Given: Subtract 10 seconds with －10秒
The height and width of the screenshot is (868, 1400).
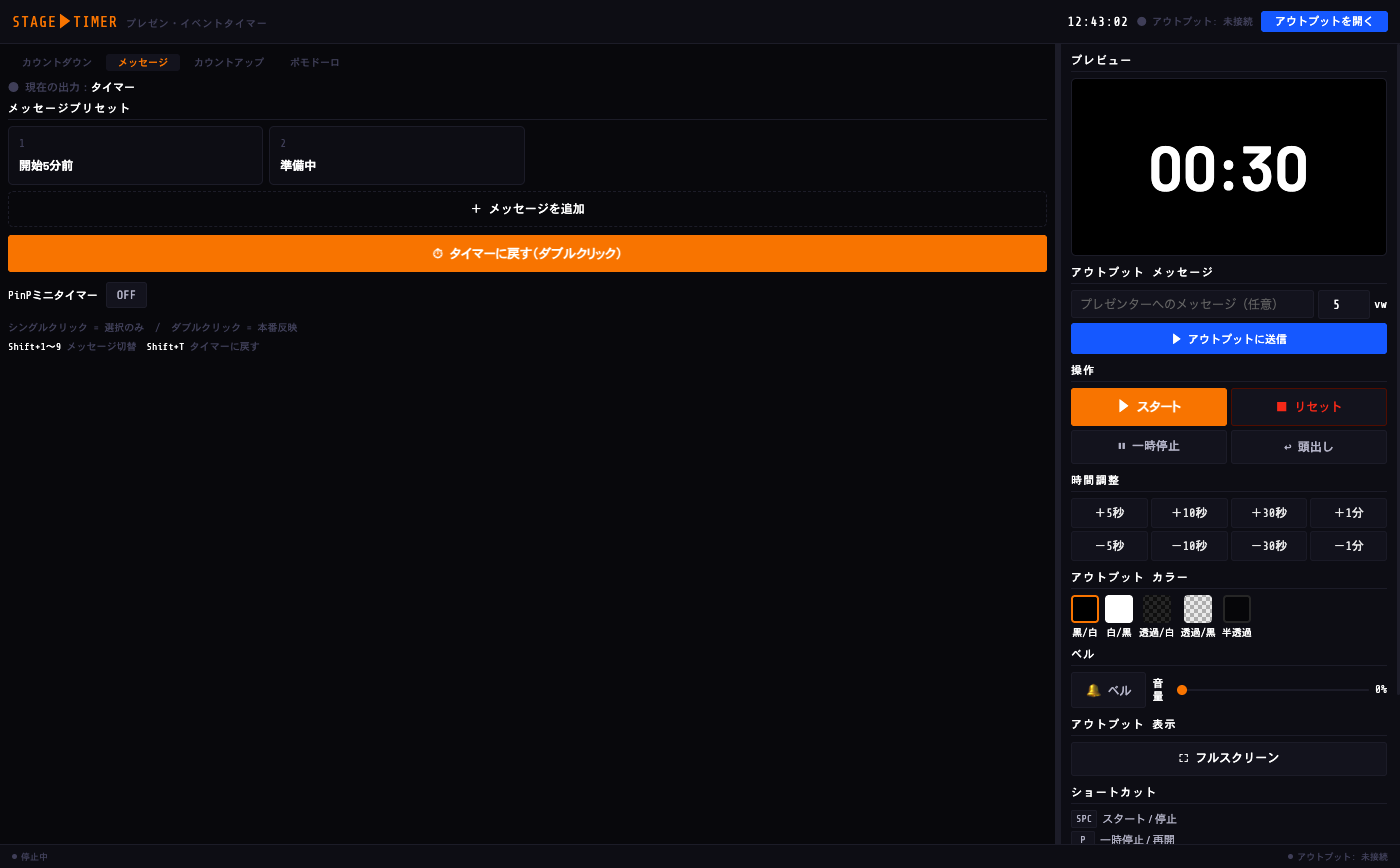Looking at the screenshot, I should tap(1189, 546).
